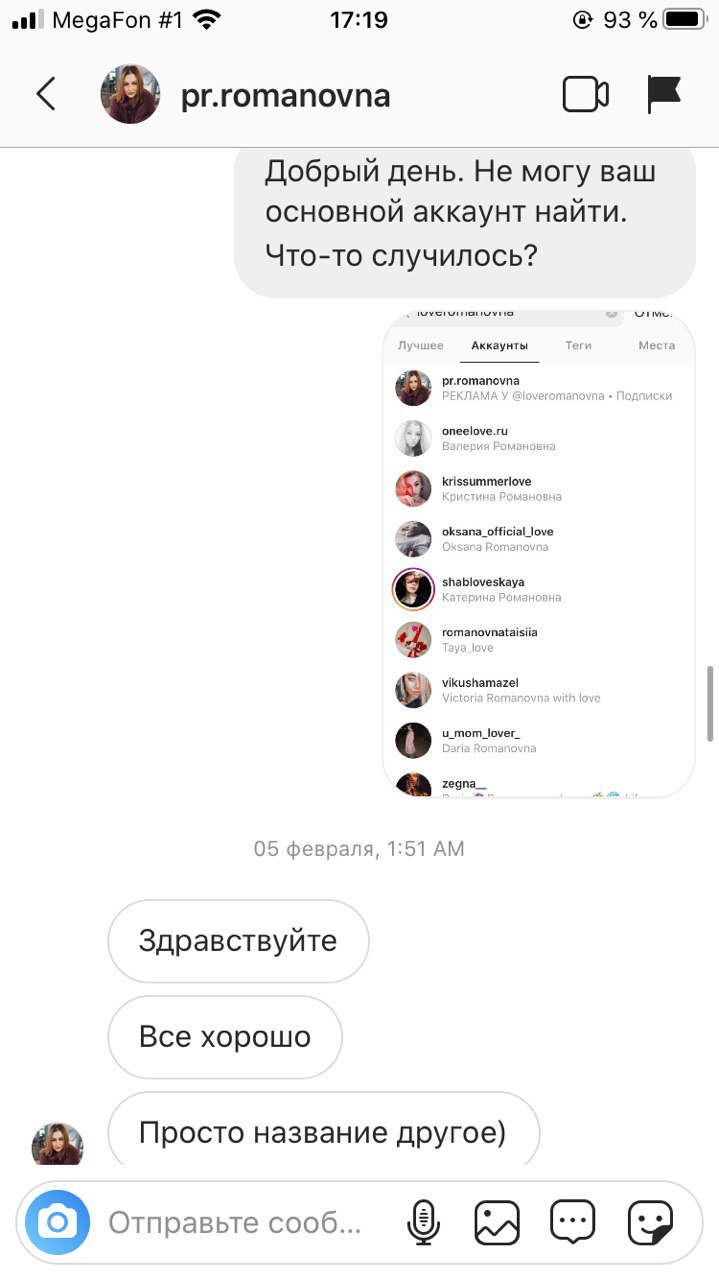Start a video call with pr.romanovna
Image resolution: width=719 pixels, height=1280 pixels.
pyautogui.click(x=585, y=95)
